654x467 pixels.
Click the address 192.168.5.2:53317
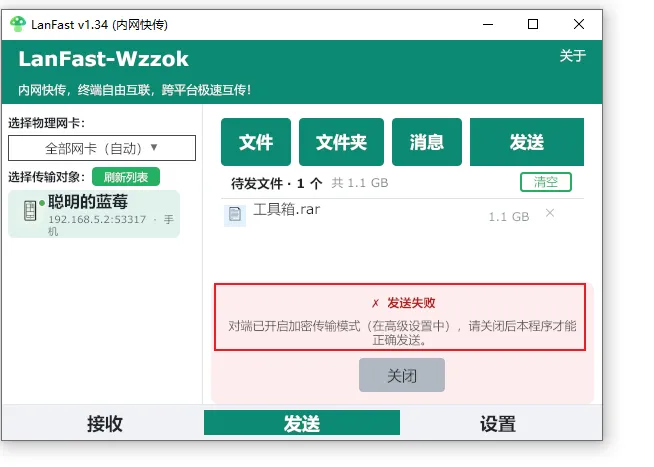click(97, 219)
